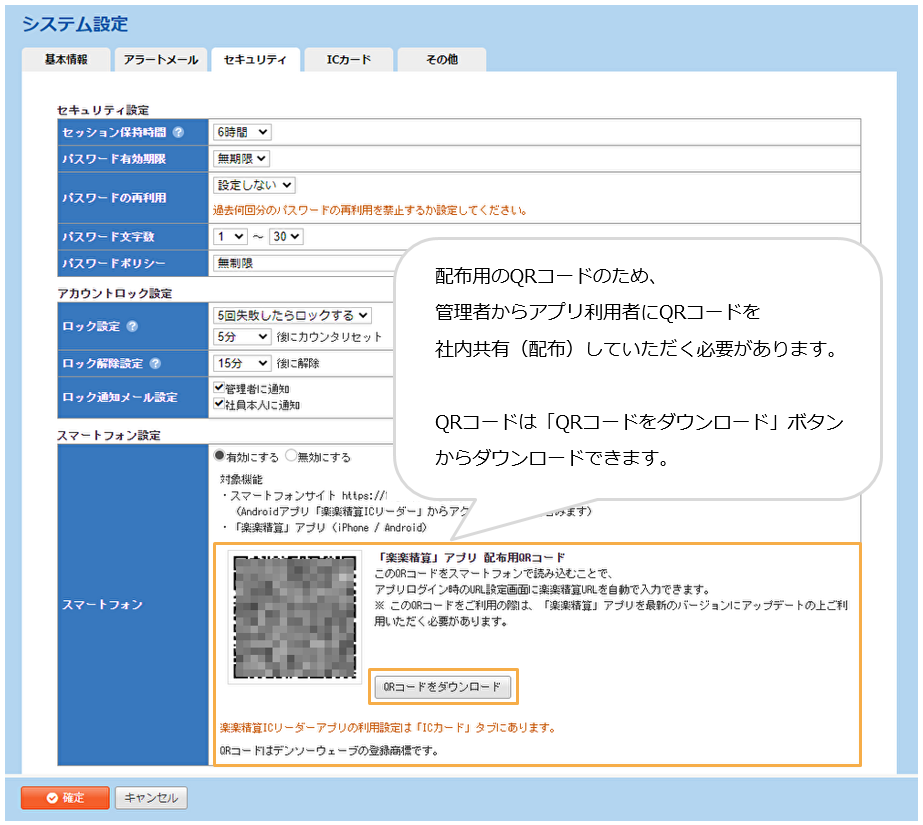The height and width of the screenshot is (825, 923).
Task: Expand the 5回失敗したらロックする dropdown
Action: pyautogui.click(x=292, y=315)
